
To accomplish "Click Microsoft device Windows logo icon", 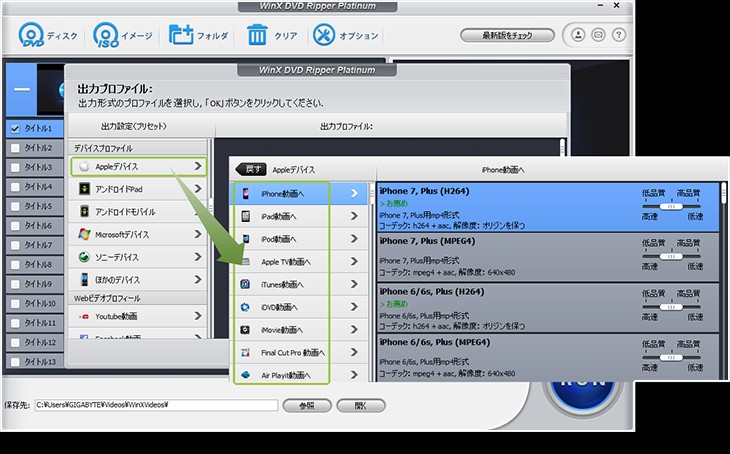I will coord(84,234).
